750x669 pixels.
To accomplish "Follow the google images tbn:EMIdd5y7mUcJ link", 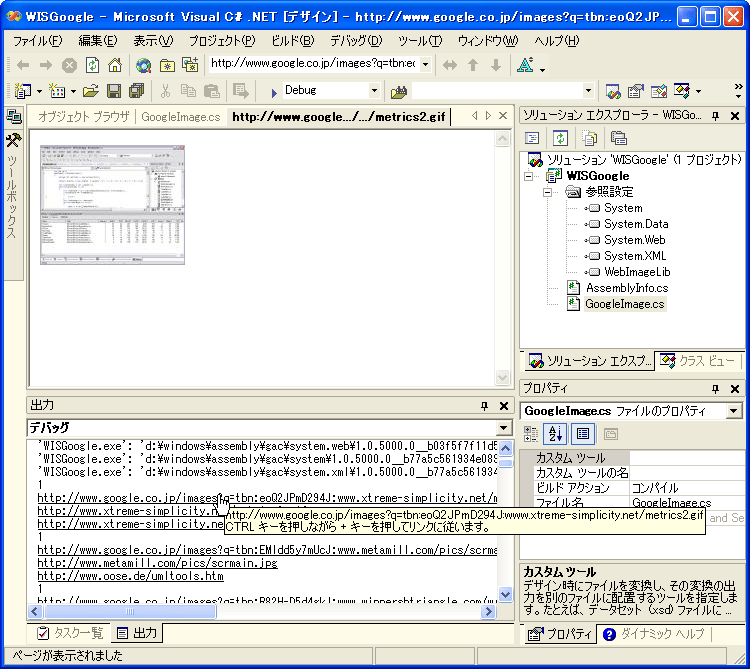I will [x=267, y=550].
